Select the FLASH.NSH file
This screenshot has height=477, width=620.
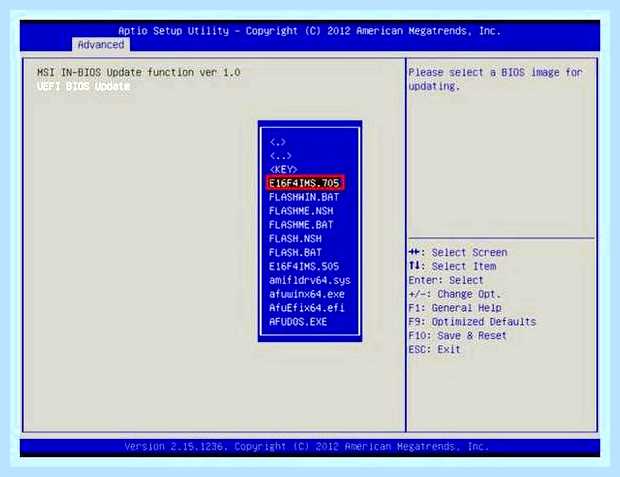[x=295, y=238]
